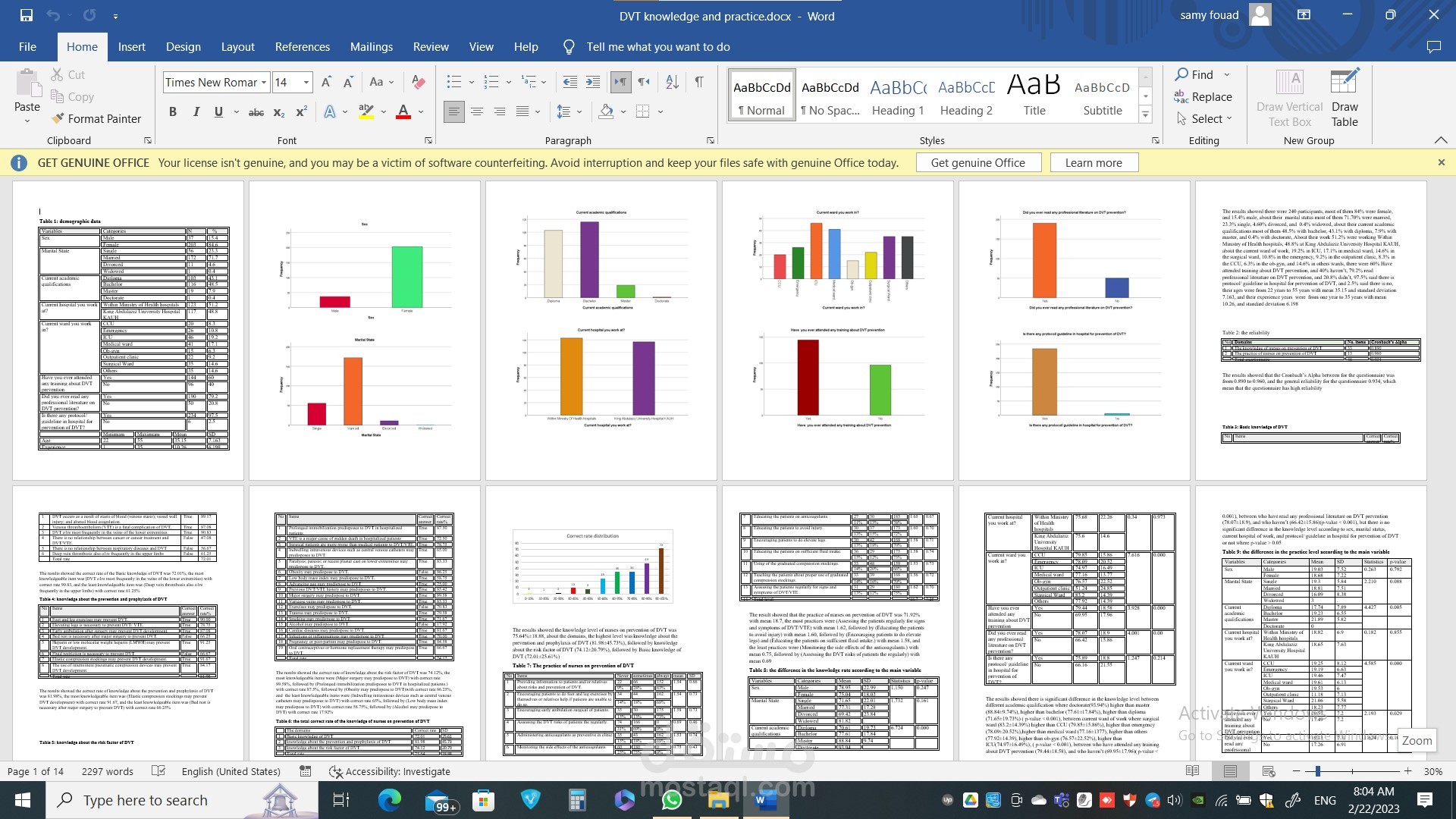Toggle Center alignment
Viewport: 1456px width, 819px height.
[477, 111]
